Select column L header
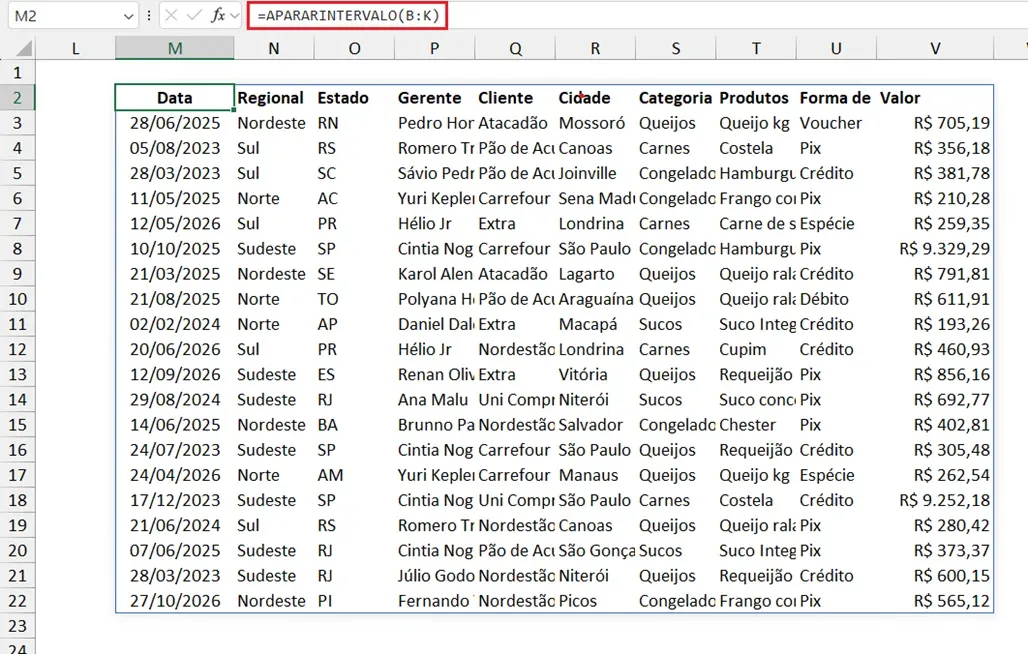Image resolution: width=1028 pixels, height=654 pixels. (x=75, y=48)
